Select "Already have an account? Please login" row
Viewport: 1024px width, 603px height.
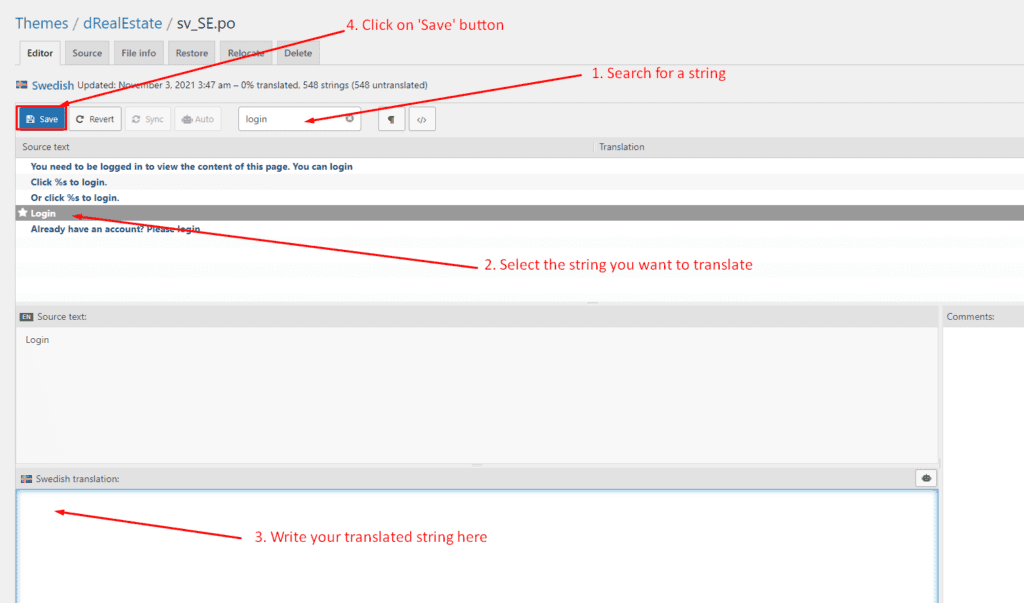pyautogui.click(x=115, y=229)
